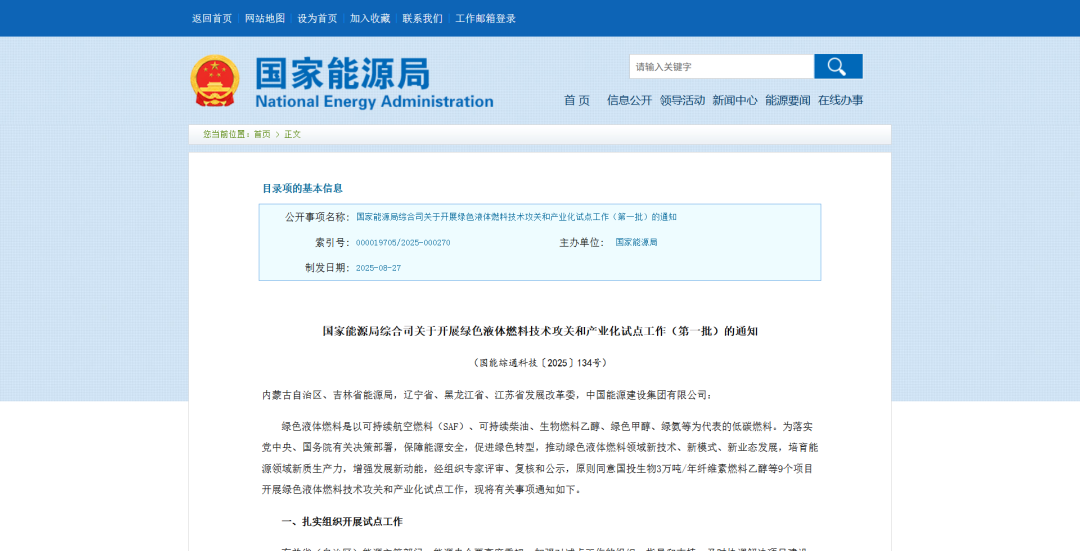The height and width of the screenshot is (551, 1080).
Task: Focus the keyword search input field
Action: click(x=722, y=67)
